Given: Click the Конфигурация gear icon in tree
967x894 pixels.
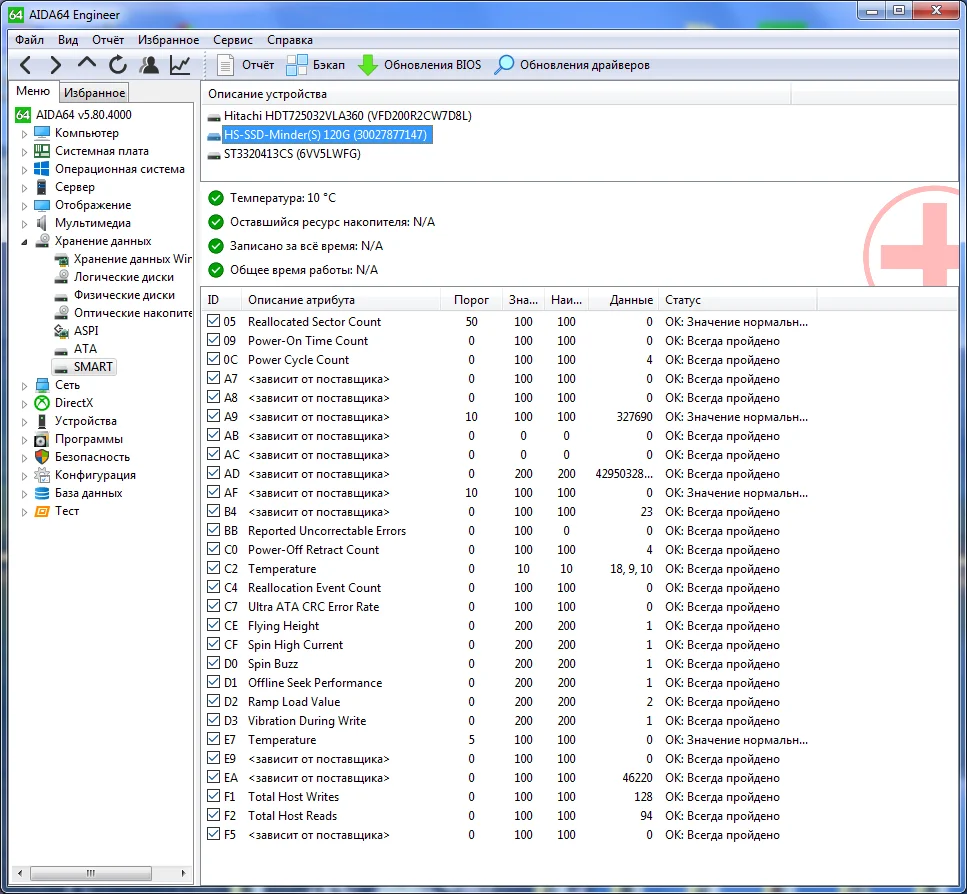Looking at the screenshot, I should (x=42, y=475).
